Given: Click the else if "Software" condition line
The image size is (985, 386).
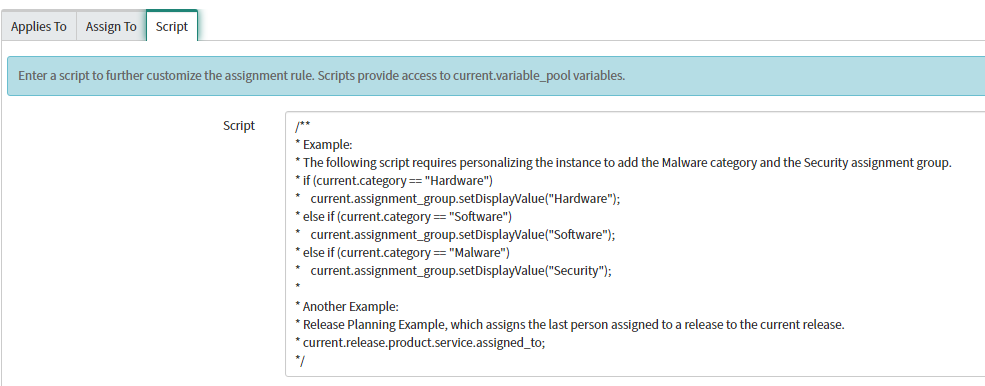Looking at the screenshot, I should tap(403, 217).
